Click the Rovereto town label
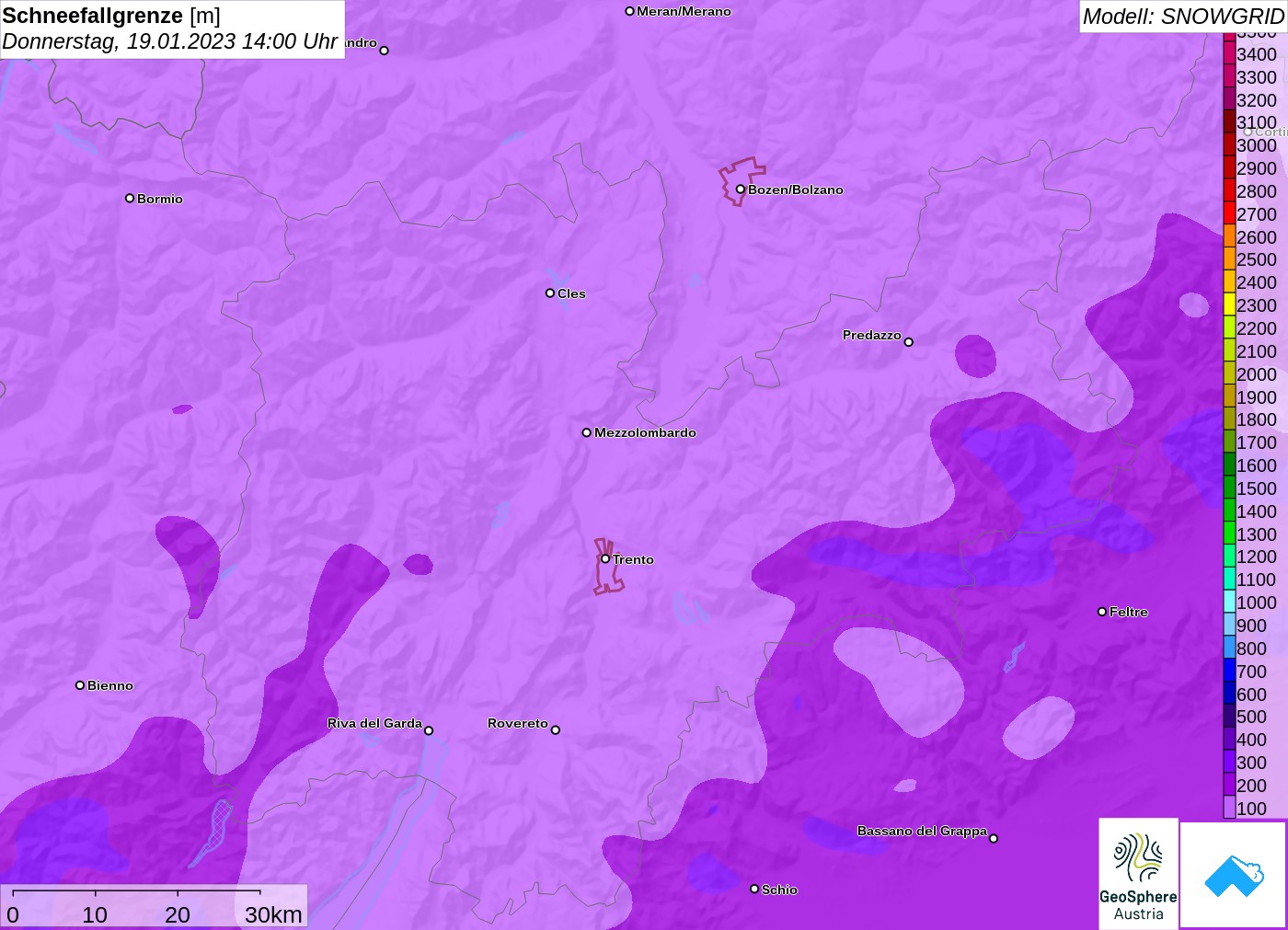 click(518, 723)
